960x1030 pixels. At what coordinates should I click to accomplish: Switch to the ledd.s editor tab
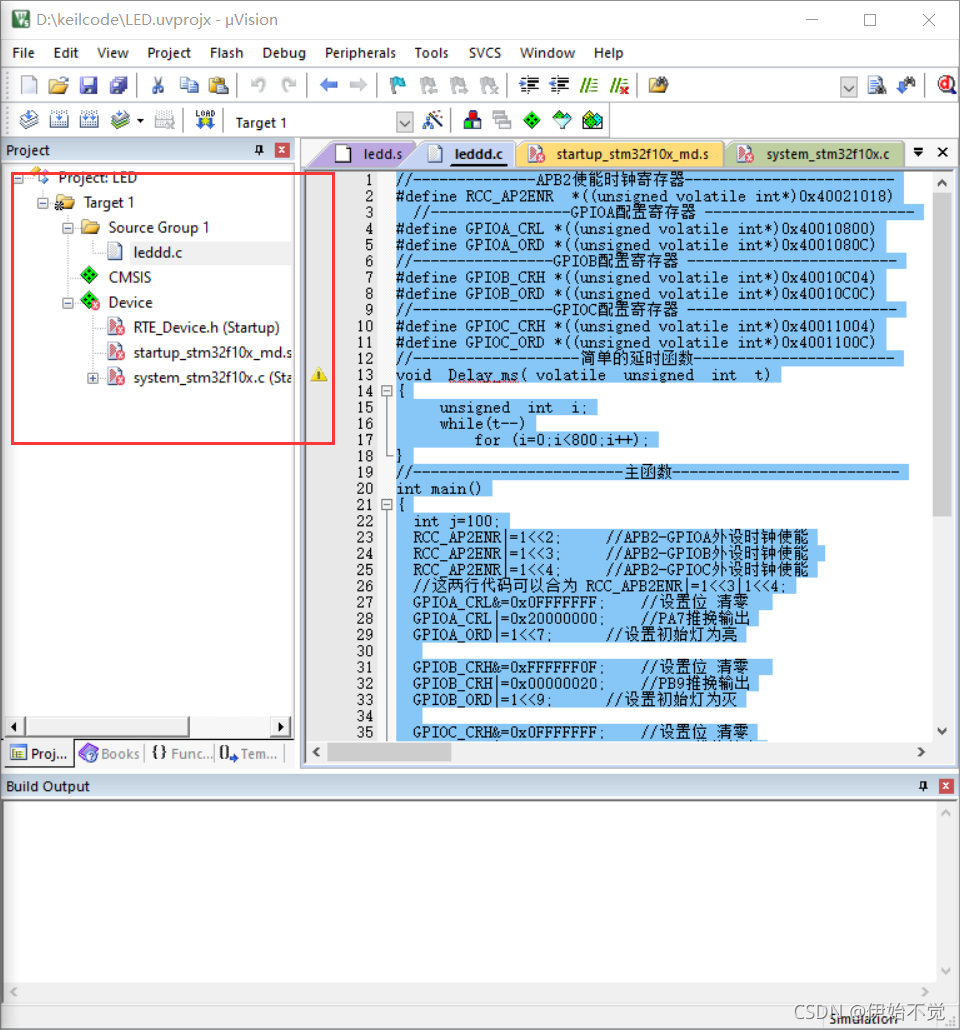coord(369,154)
